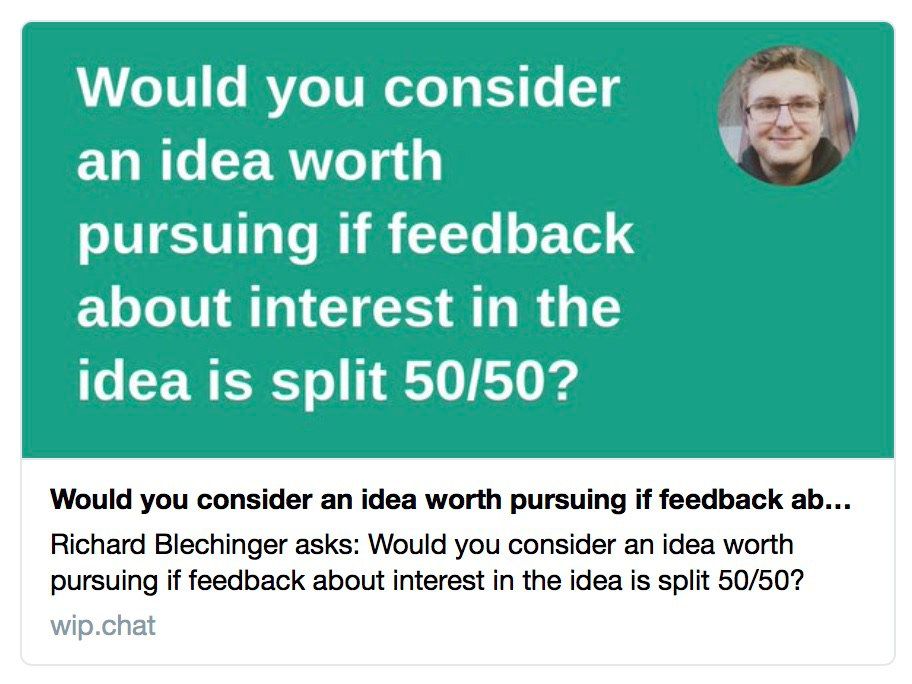Screen dimensions: 912x684
Task: Click headline line "an idea worth"
Action: [x=260, y=162]
